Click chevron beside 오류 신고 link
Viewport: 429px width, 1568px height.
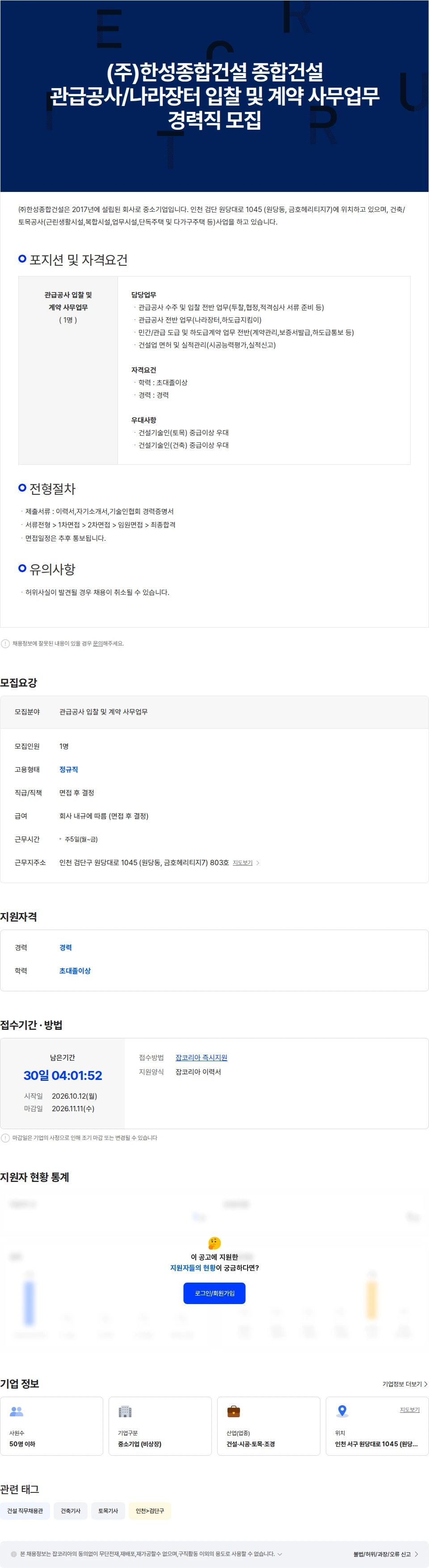(x=417, y=1554)
